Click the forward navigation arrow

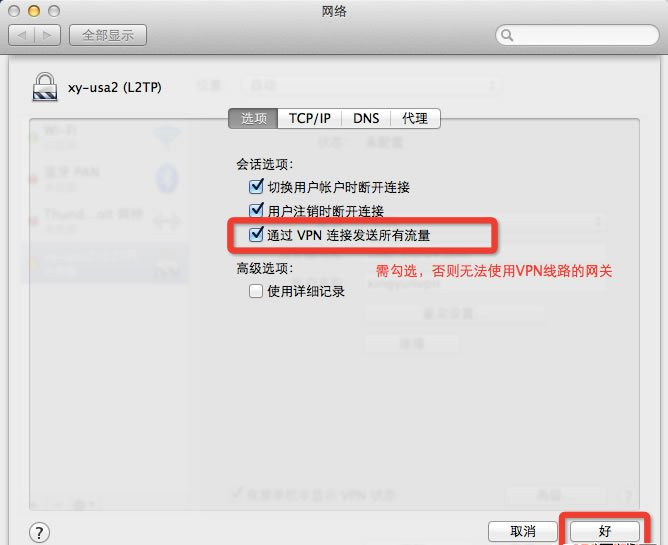click(x=47, y=35)
